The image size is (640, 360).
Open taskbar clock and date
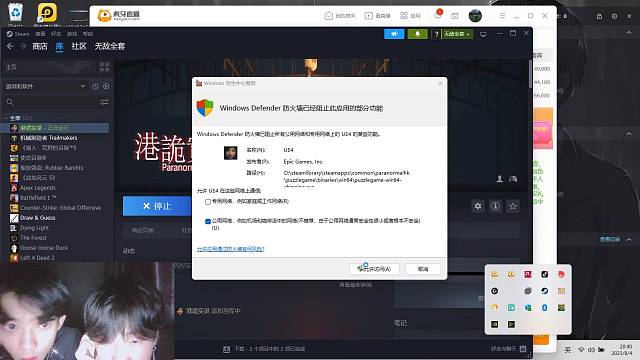click(x=622, y=350)
